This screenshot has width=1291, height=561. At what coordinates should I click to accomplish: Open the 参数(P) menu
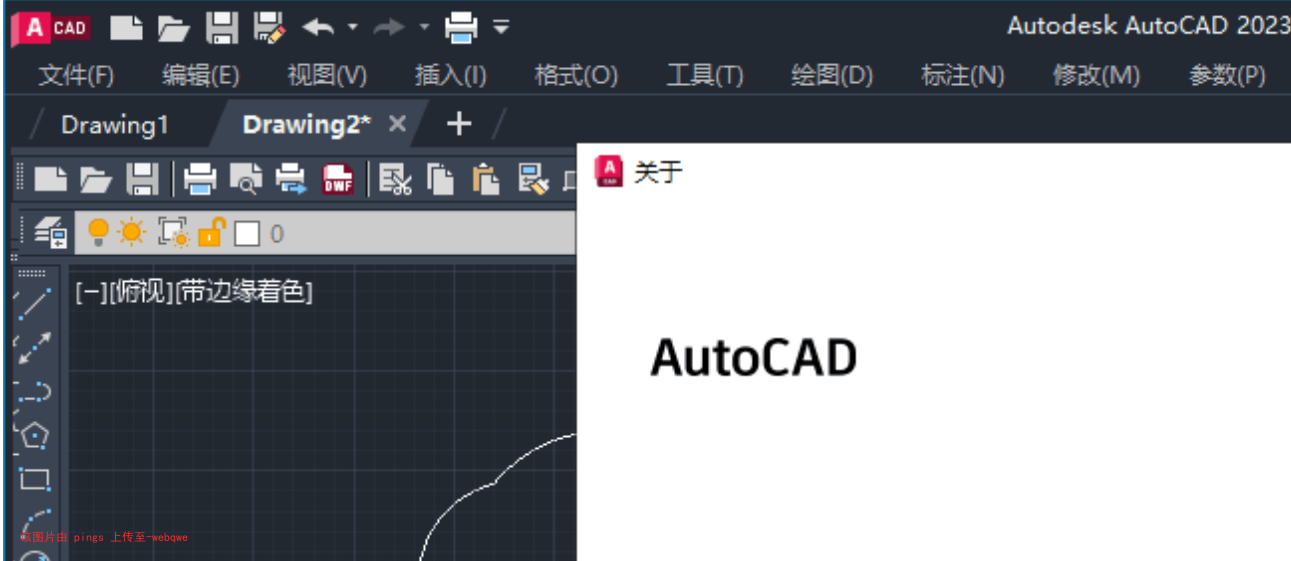(1227, 75)
